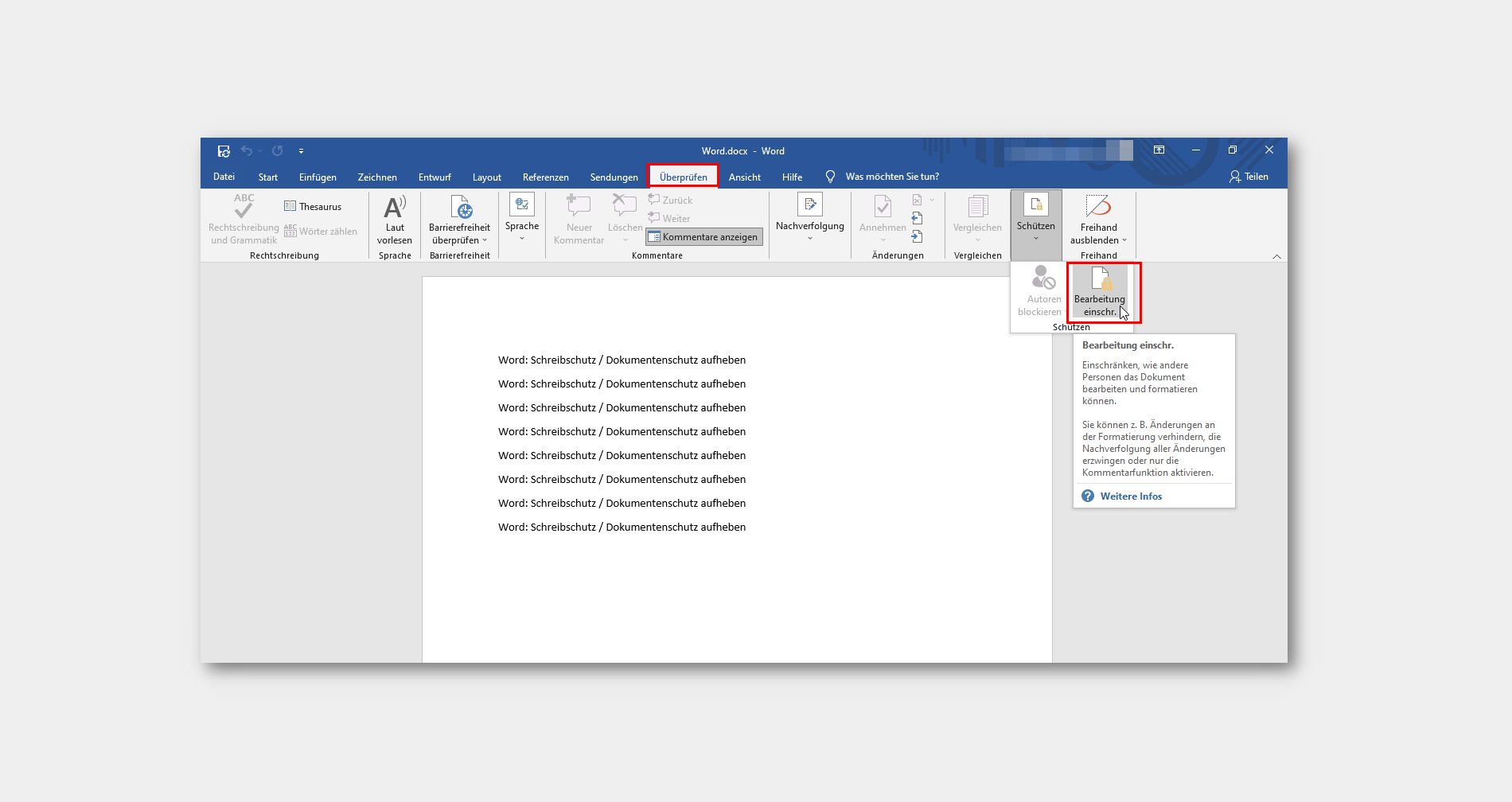This screenshot has width=1512, height=802.
Task: Click the Annehmen accept change icon
Action: point(883,206)
